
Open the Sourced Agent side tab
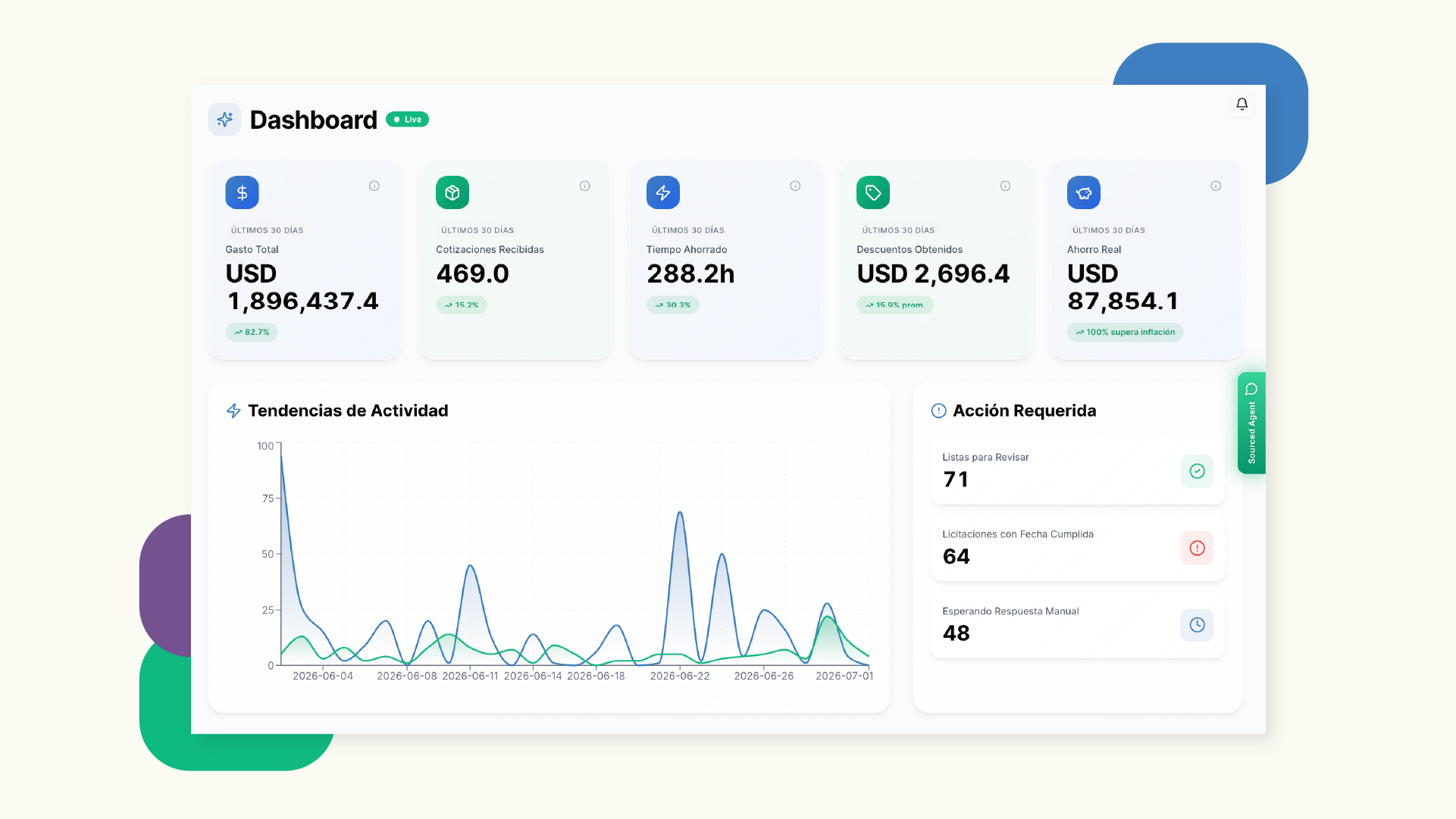(1251, 423)
